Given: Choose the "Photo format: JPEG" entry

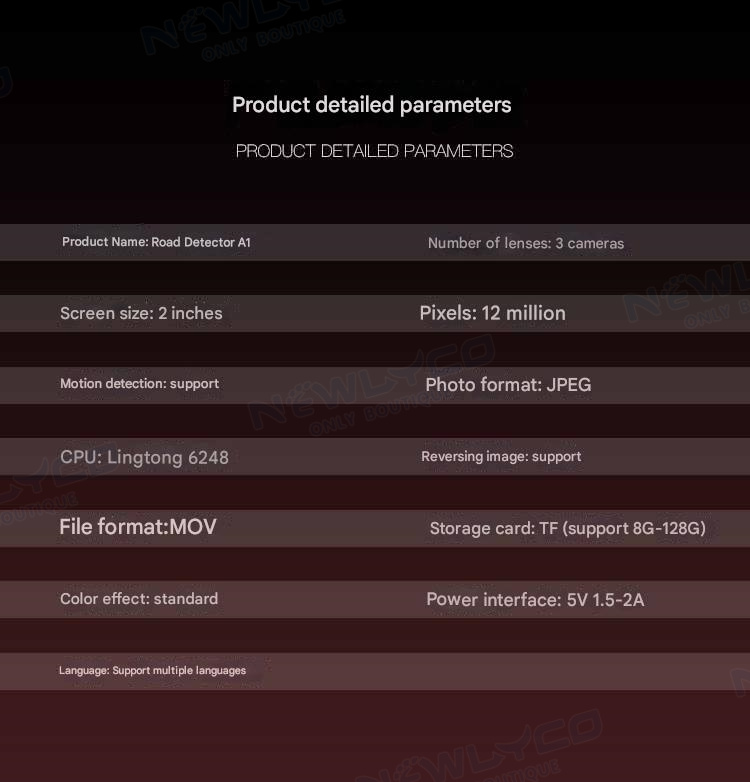Looking at the screenshot, I should click(508, 385).
